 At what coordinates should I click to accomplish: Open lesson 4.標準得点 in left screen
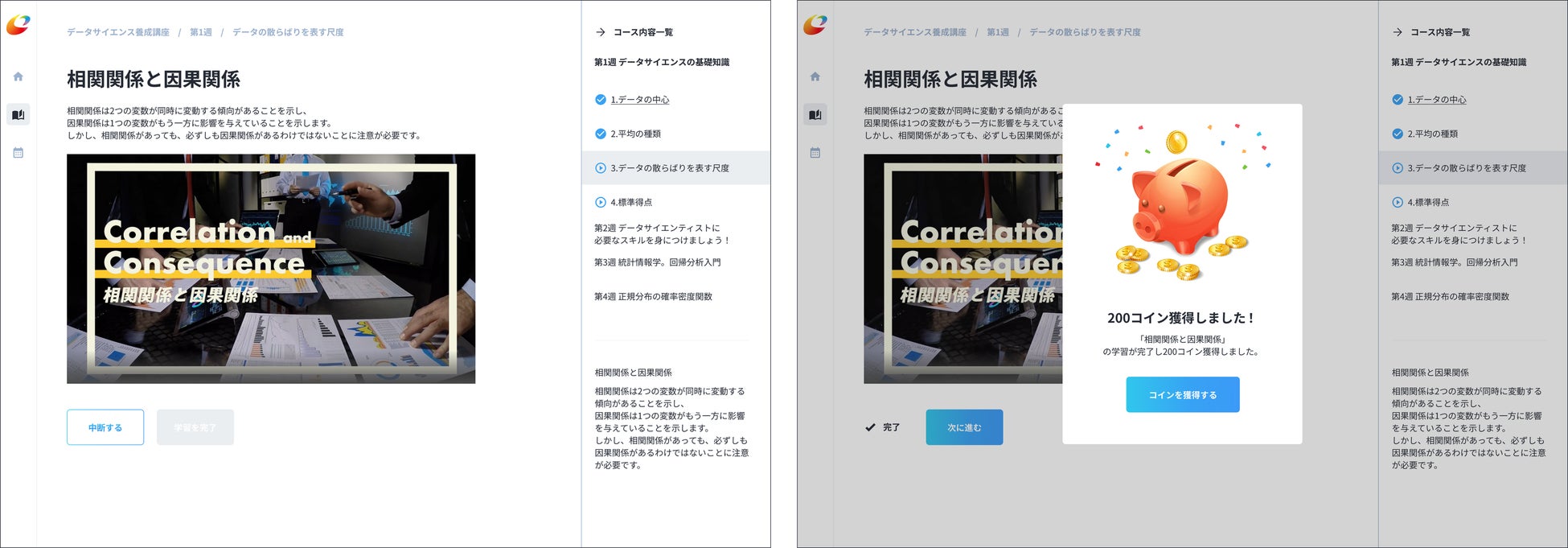631,202
